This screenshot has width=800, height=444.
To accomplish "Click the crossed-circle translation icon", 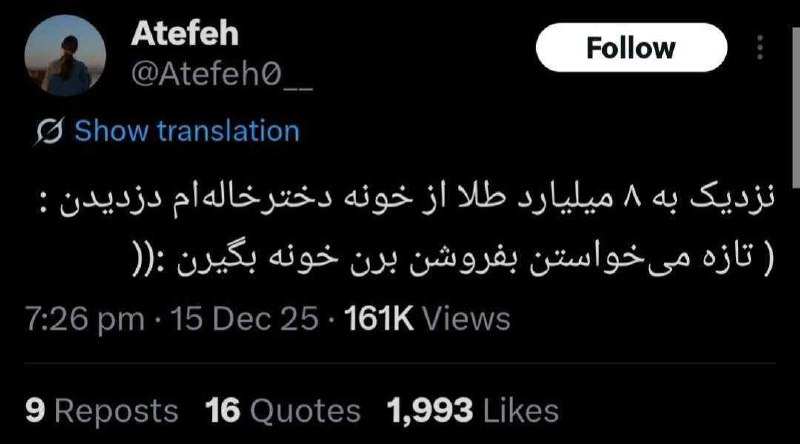I will (x=49, y=131).
